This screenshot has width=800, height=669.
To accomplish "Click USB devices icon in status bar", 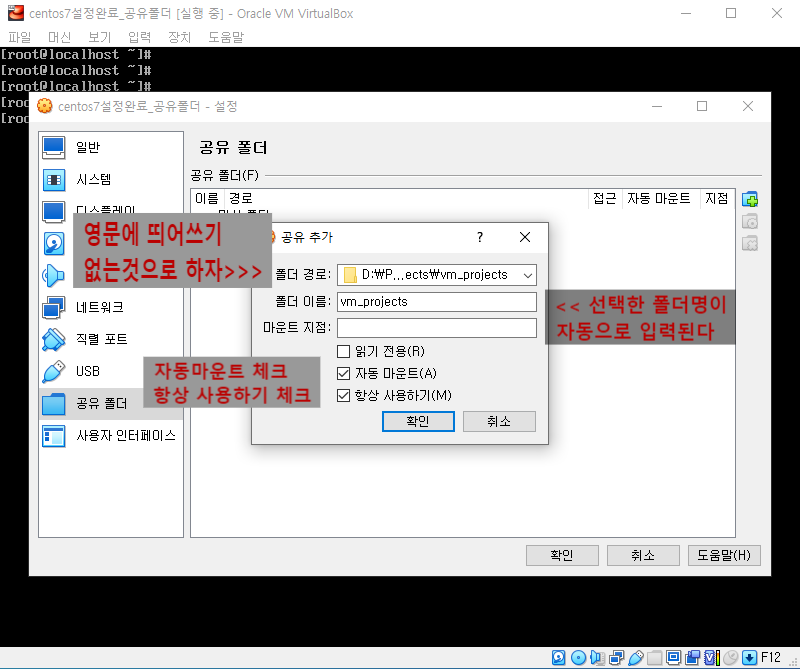I will click(x=636, y=657).
